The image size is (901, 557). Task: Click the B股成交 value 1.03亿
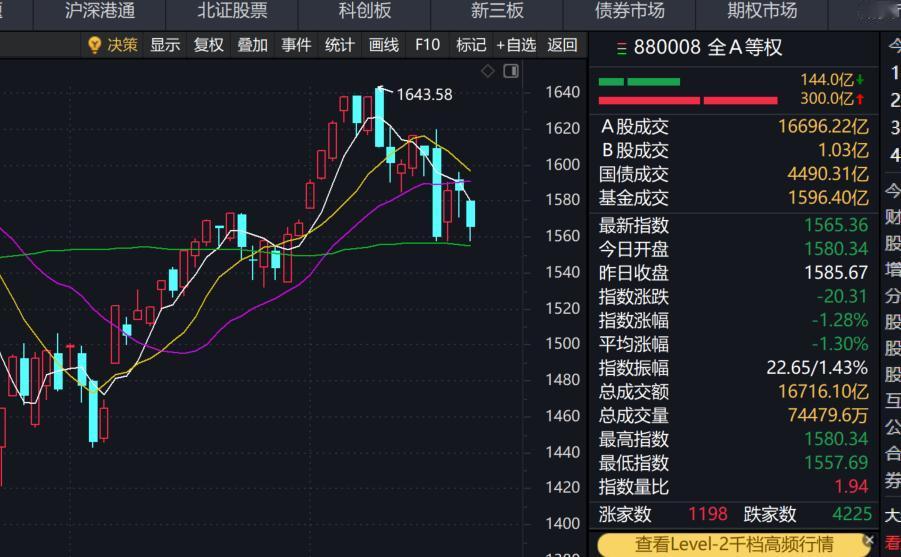tap(843, 150)
